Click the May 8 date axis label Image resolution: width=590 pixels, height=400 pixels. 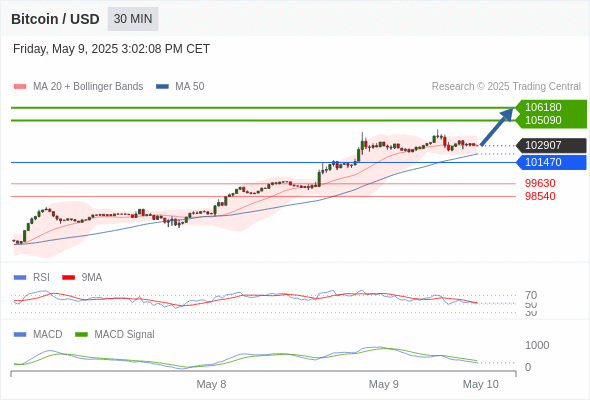click(211, 384)
